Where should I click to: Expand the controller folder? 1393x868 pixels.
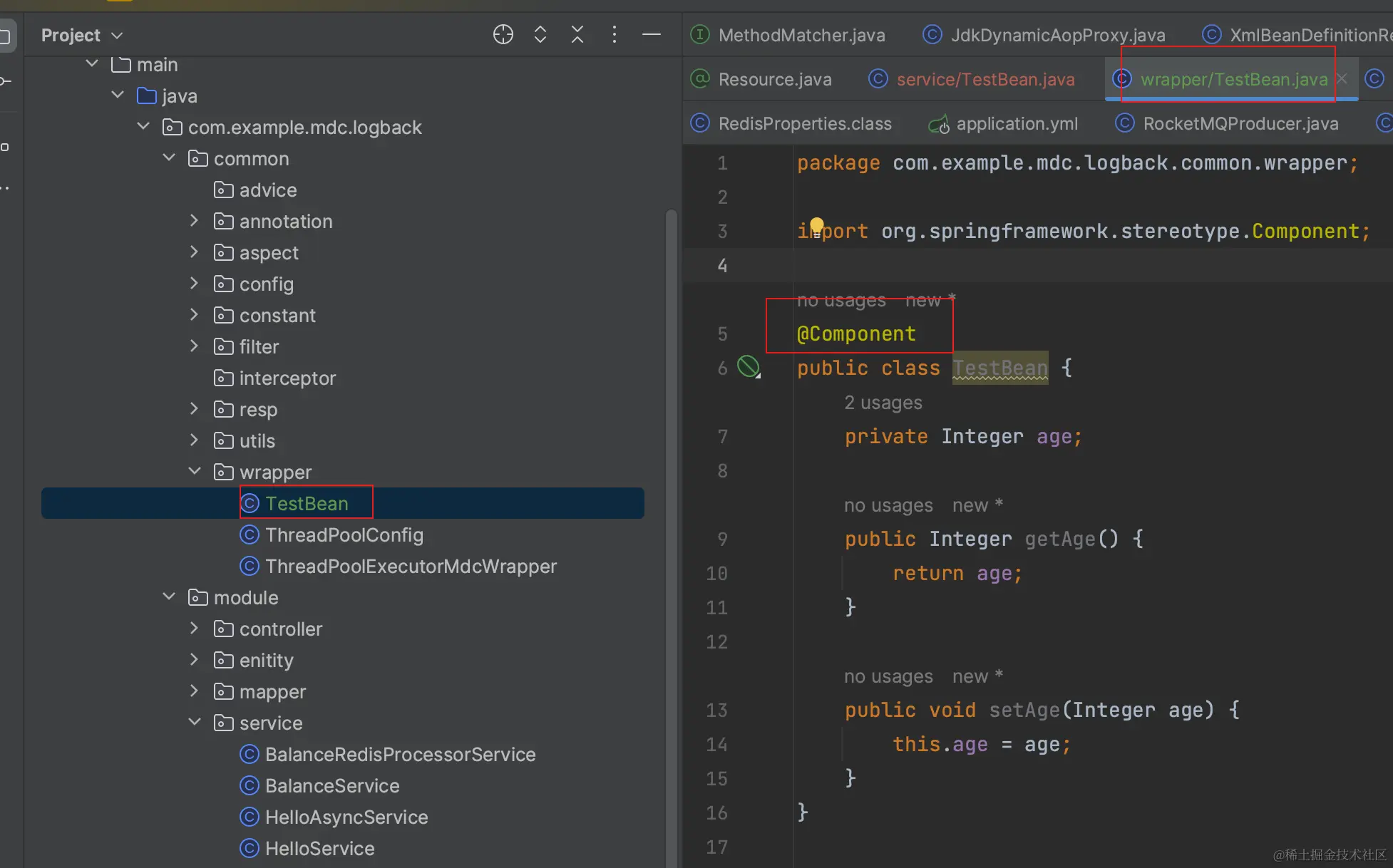(195, 628)
